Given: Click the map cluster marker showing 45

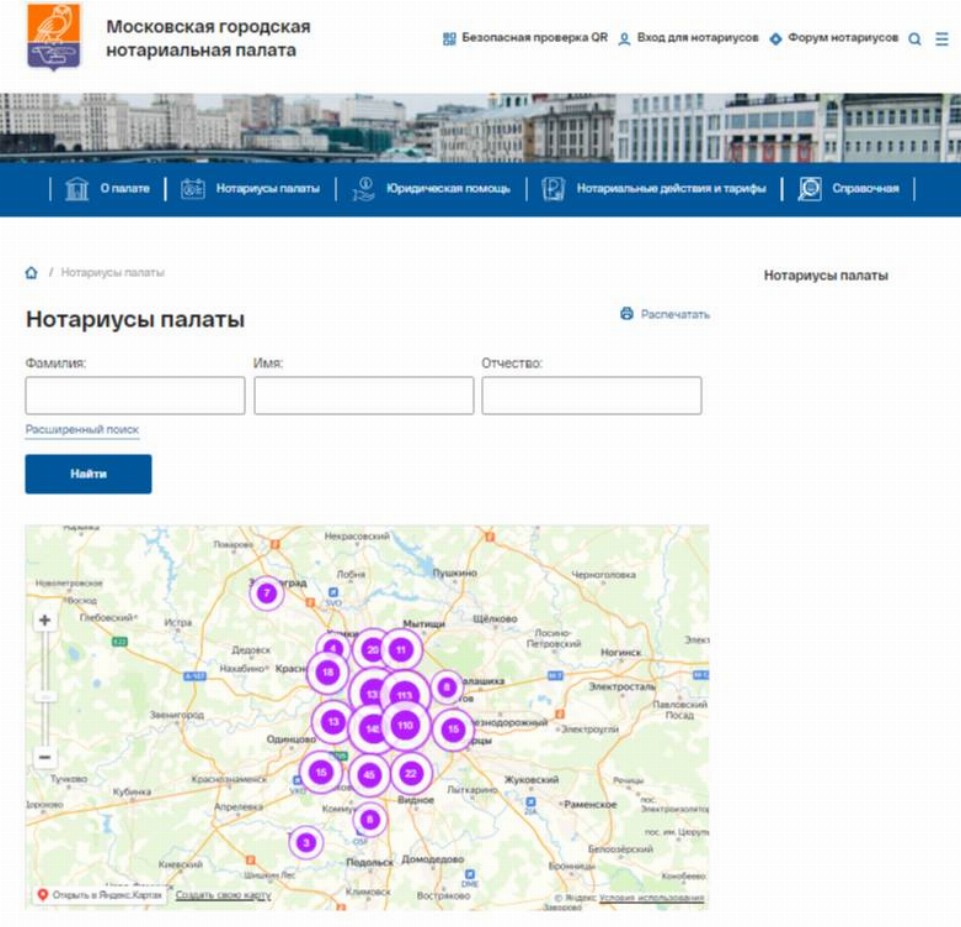Looking at the screenshot, I should (369, 775).
